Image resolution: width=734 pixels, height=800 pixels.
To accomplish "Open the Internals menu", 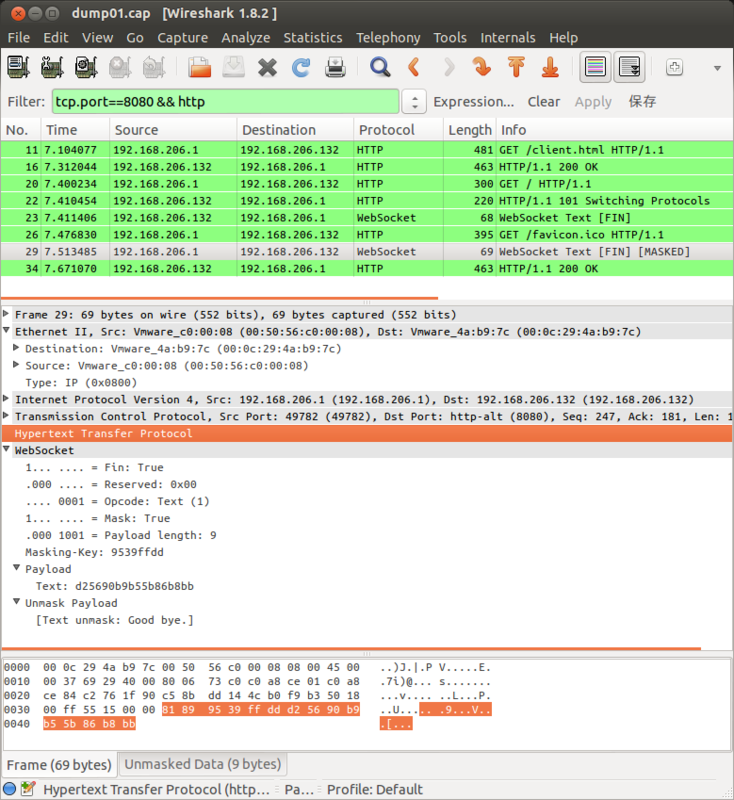I will 508,38.
